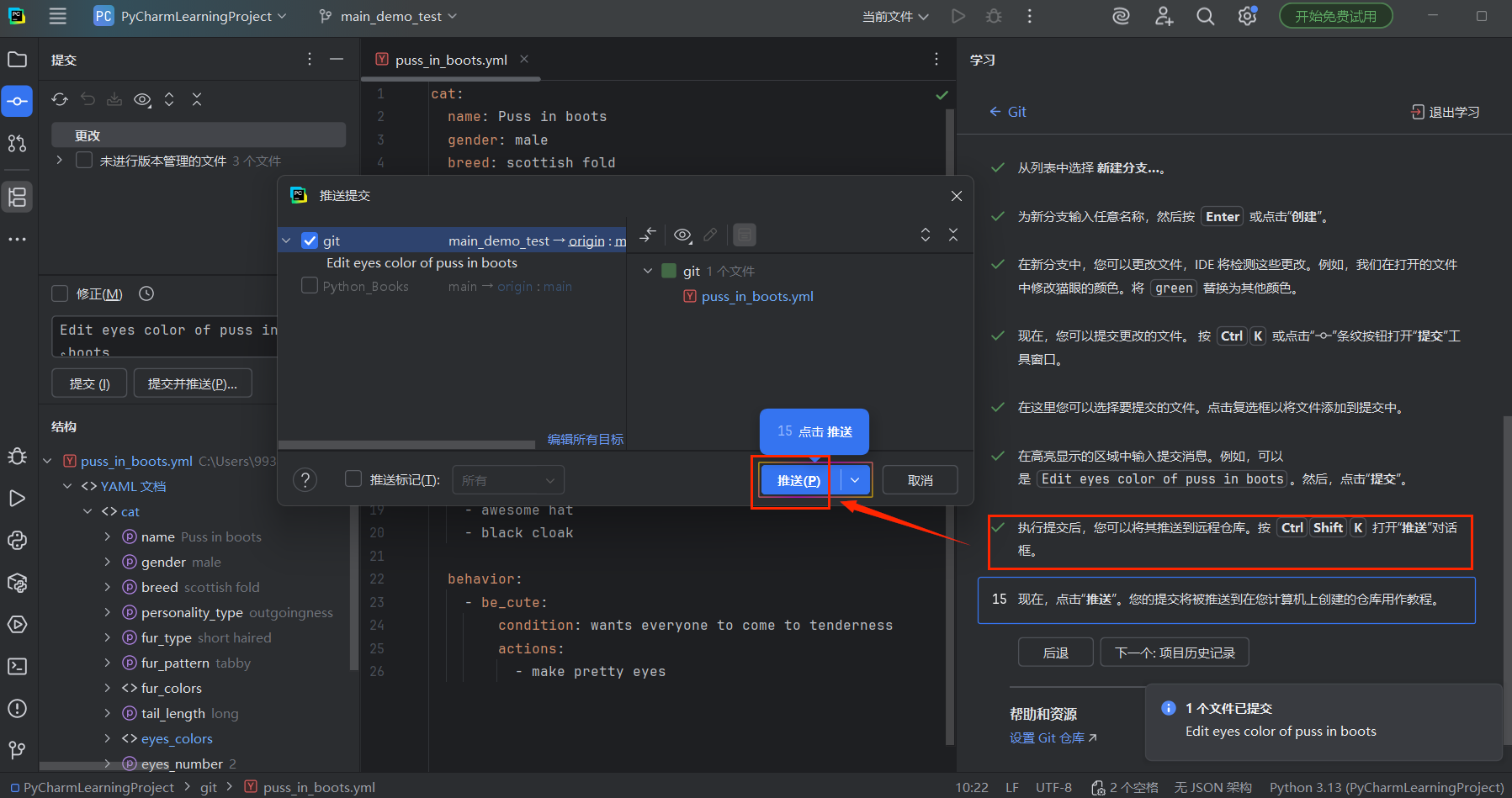Image resolution: width=1512 pixels, height=798 pixels.
Task: Go back to Git lessons link
Action: (1008, 112)
